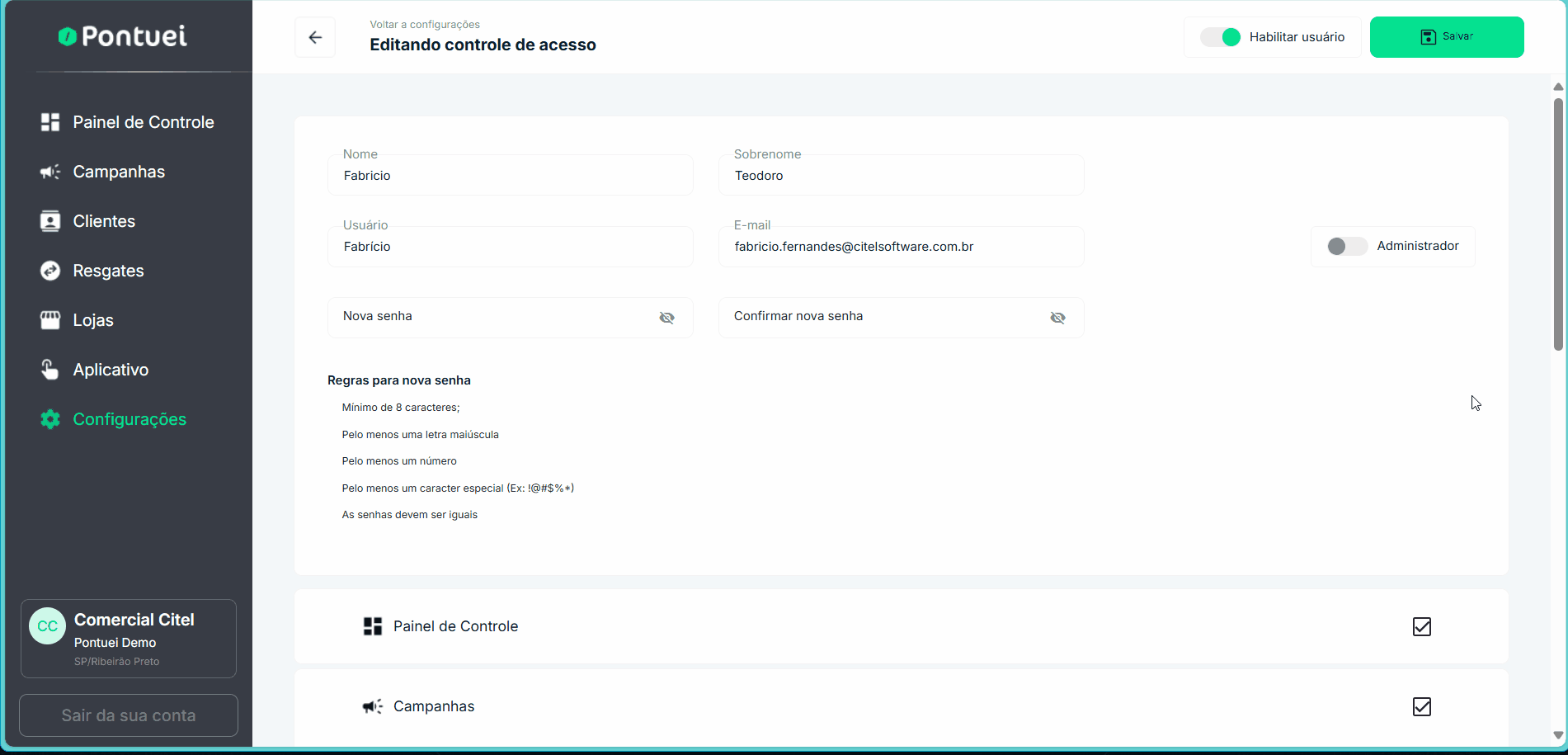
Task: Show password in Nova senha field
Action: 666,318
